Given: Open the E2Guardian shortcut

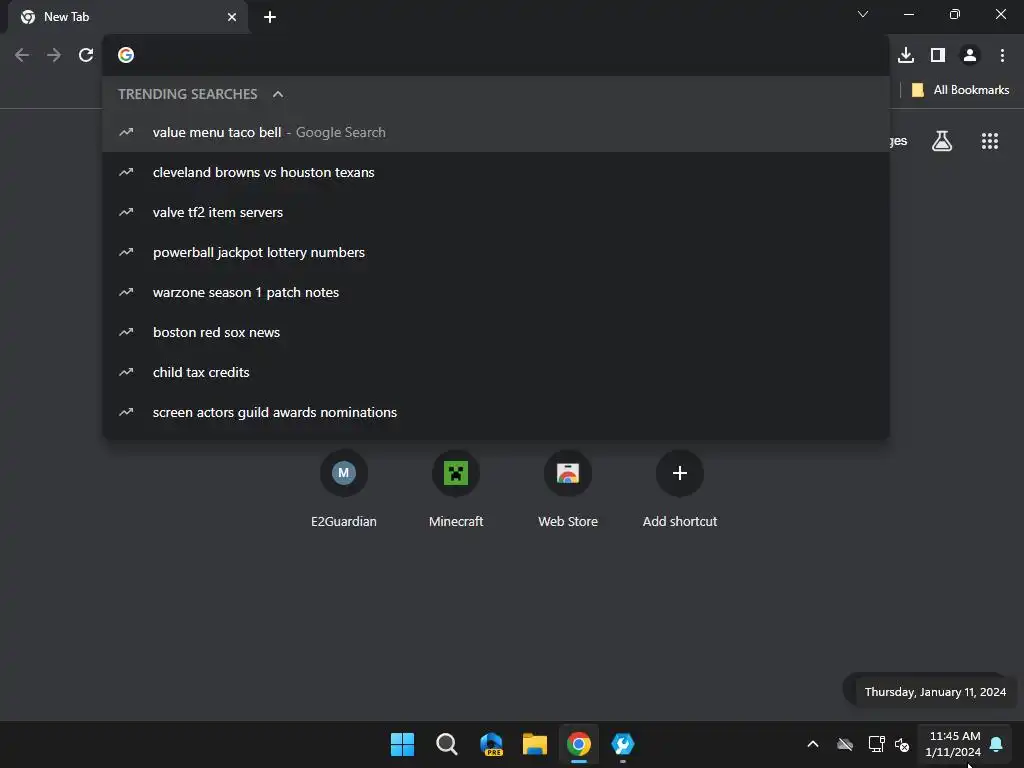Looking at the screenshot, I should coord(344,488).
